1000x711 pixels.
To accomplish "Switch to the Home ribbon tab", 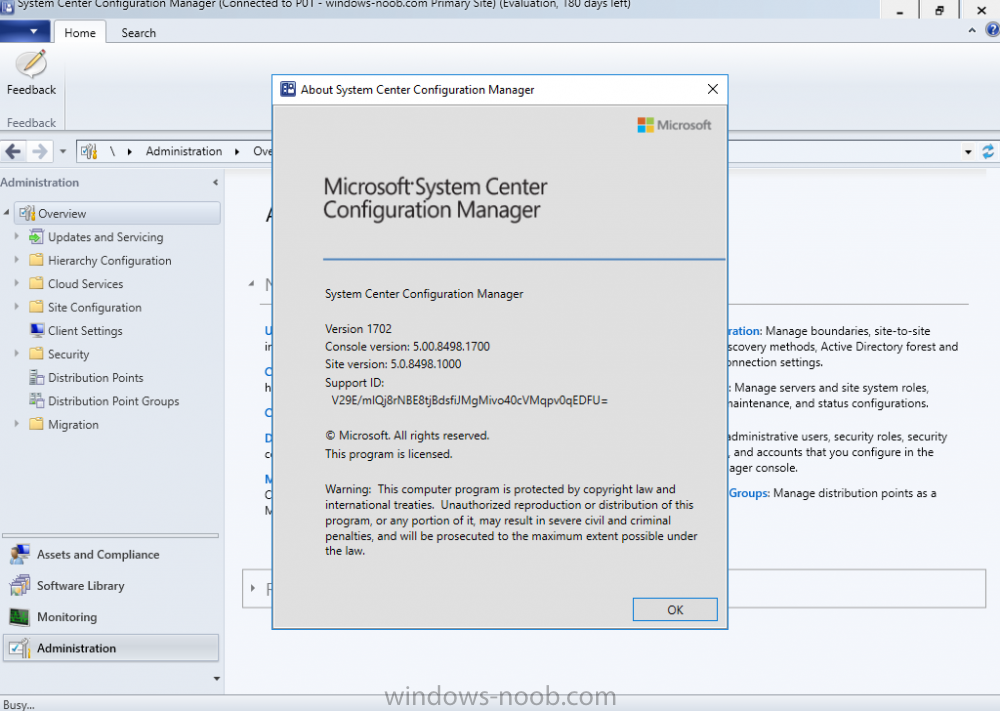I will tap(80, 33).
